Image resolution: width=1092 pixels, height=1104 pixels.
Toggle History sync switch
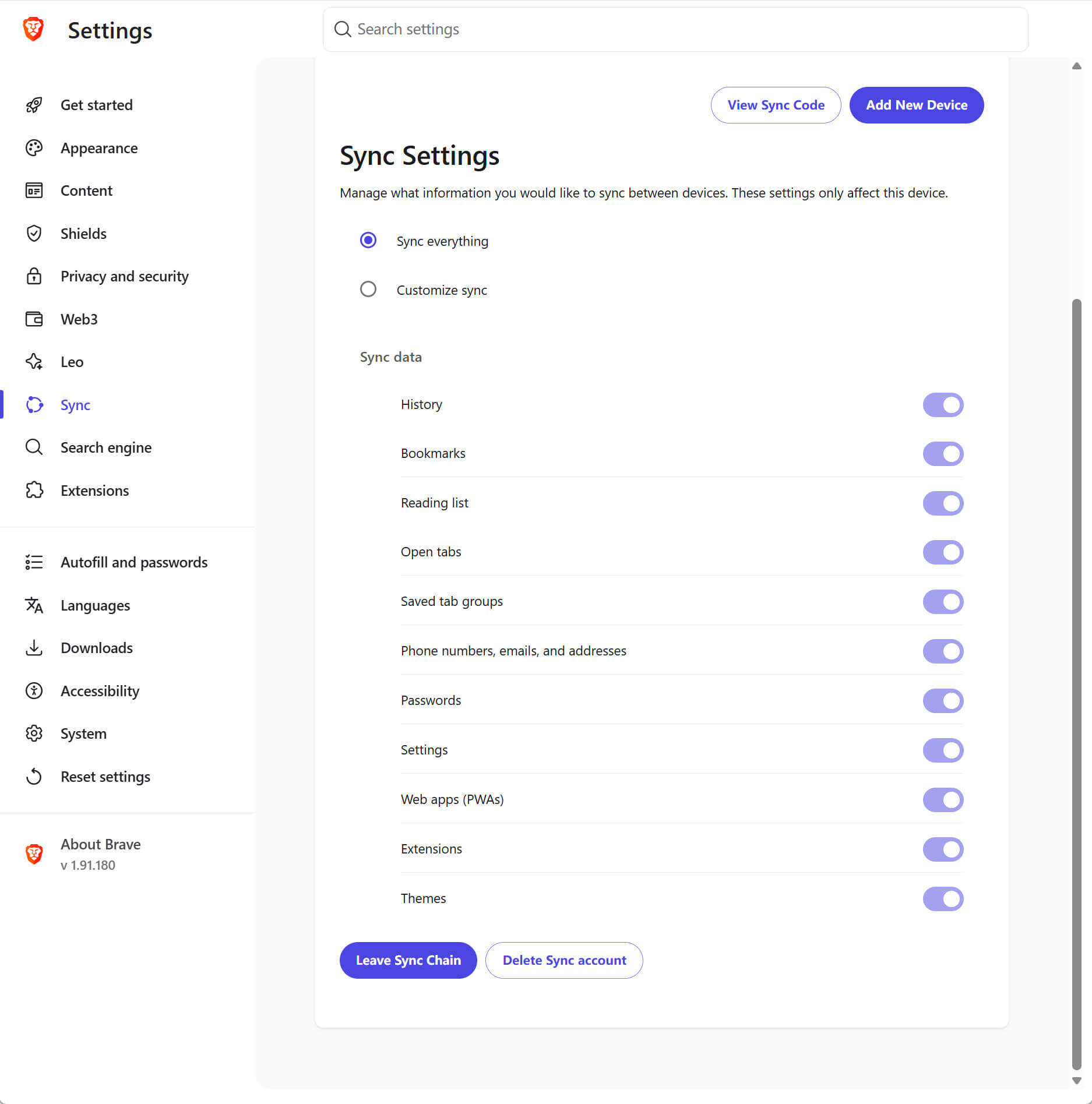coord(943,405)
